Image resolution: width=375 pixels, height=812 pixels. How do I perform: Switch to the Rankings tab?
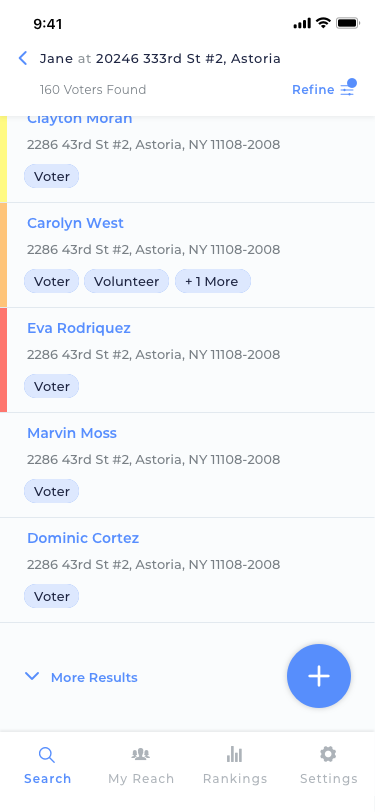235,766
